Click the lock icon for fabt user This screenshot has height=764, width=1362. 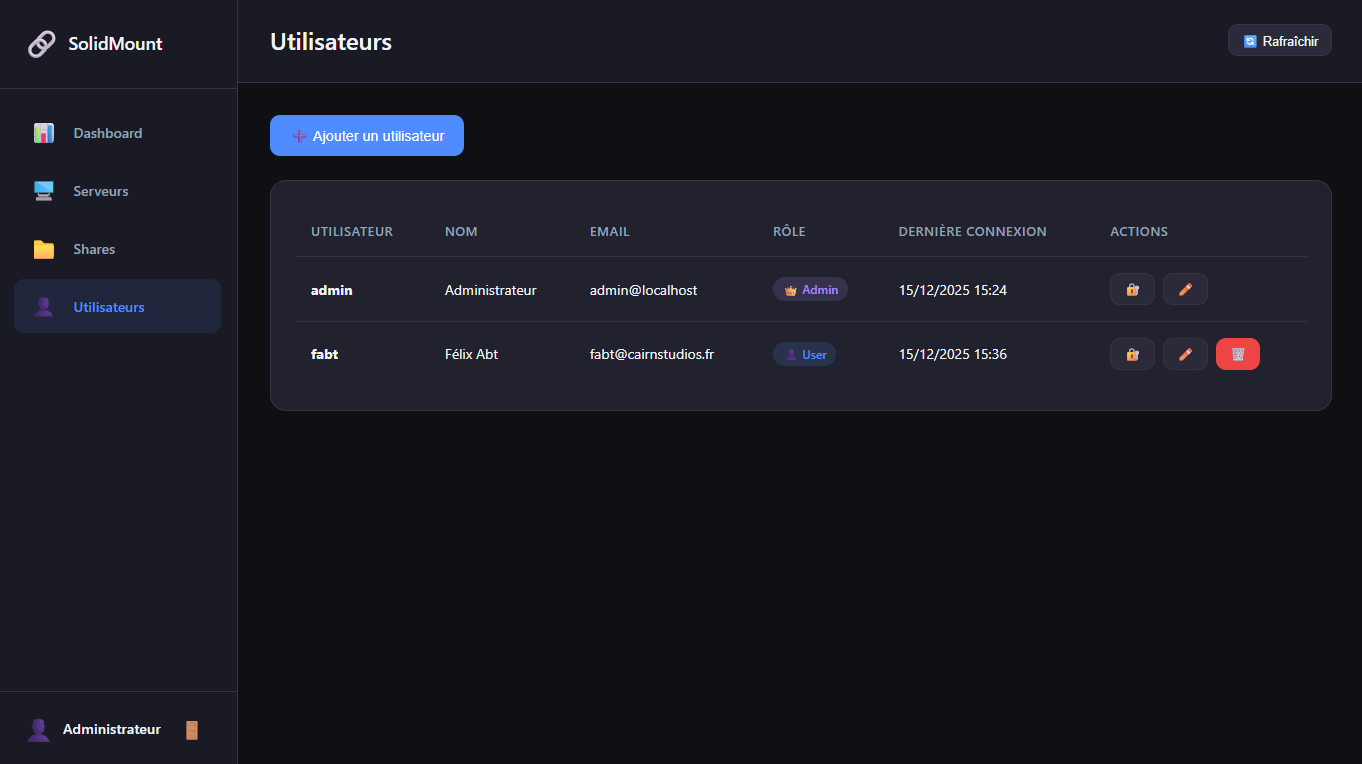pyautogui.click(x=1132, y=354)
